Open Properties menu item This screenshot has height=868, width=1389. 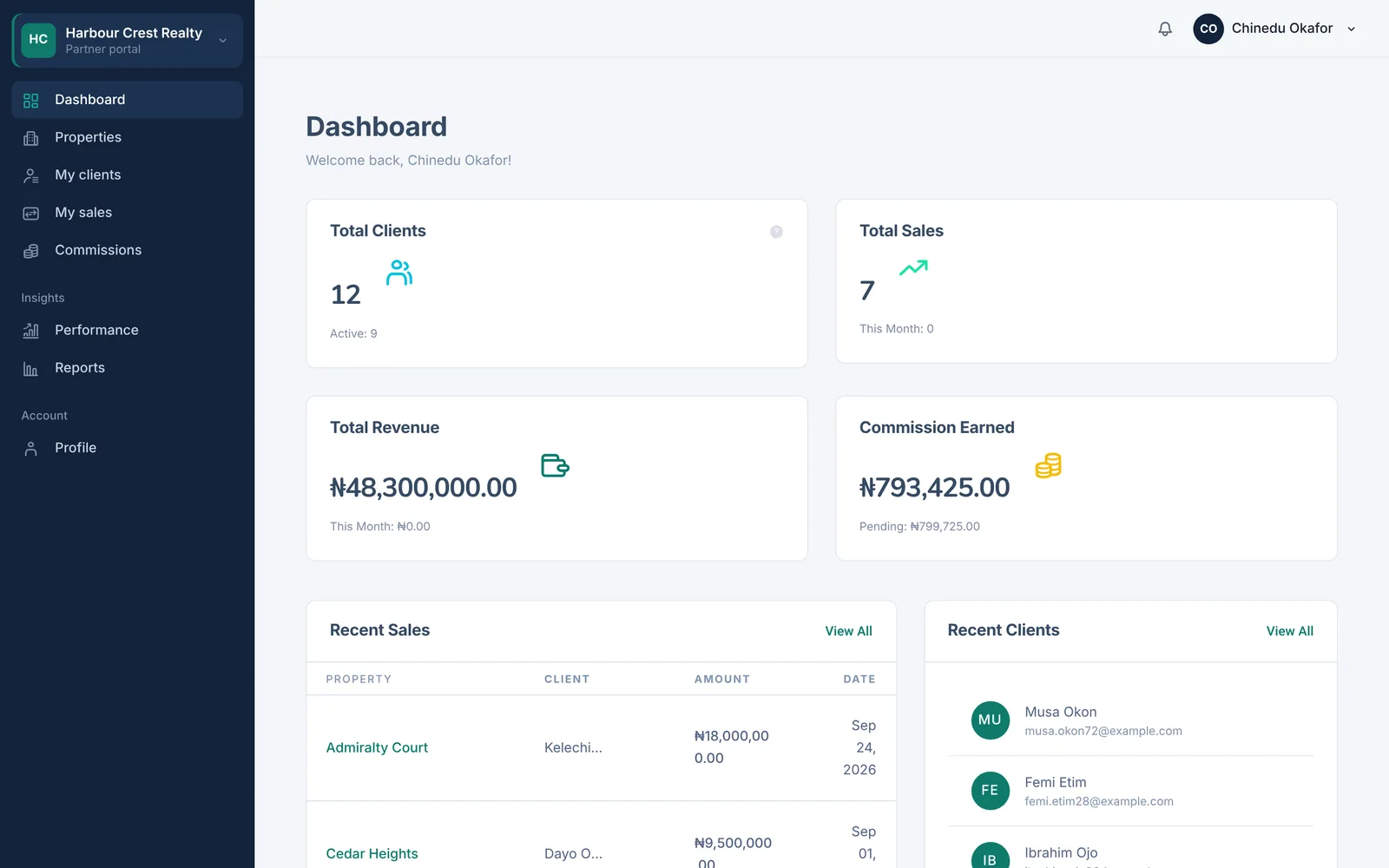pyautogui.click(x=128, y=137)
